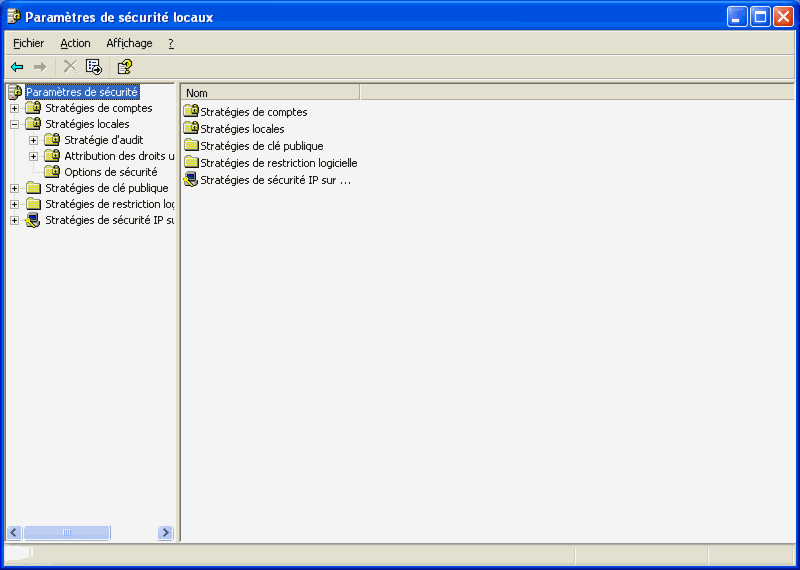
Task: Expand Stratégies de comptes tree node
Action: tap(15, 108)
